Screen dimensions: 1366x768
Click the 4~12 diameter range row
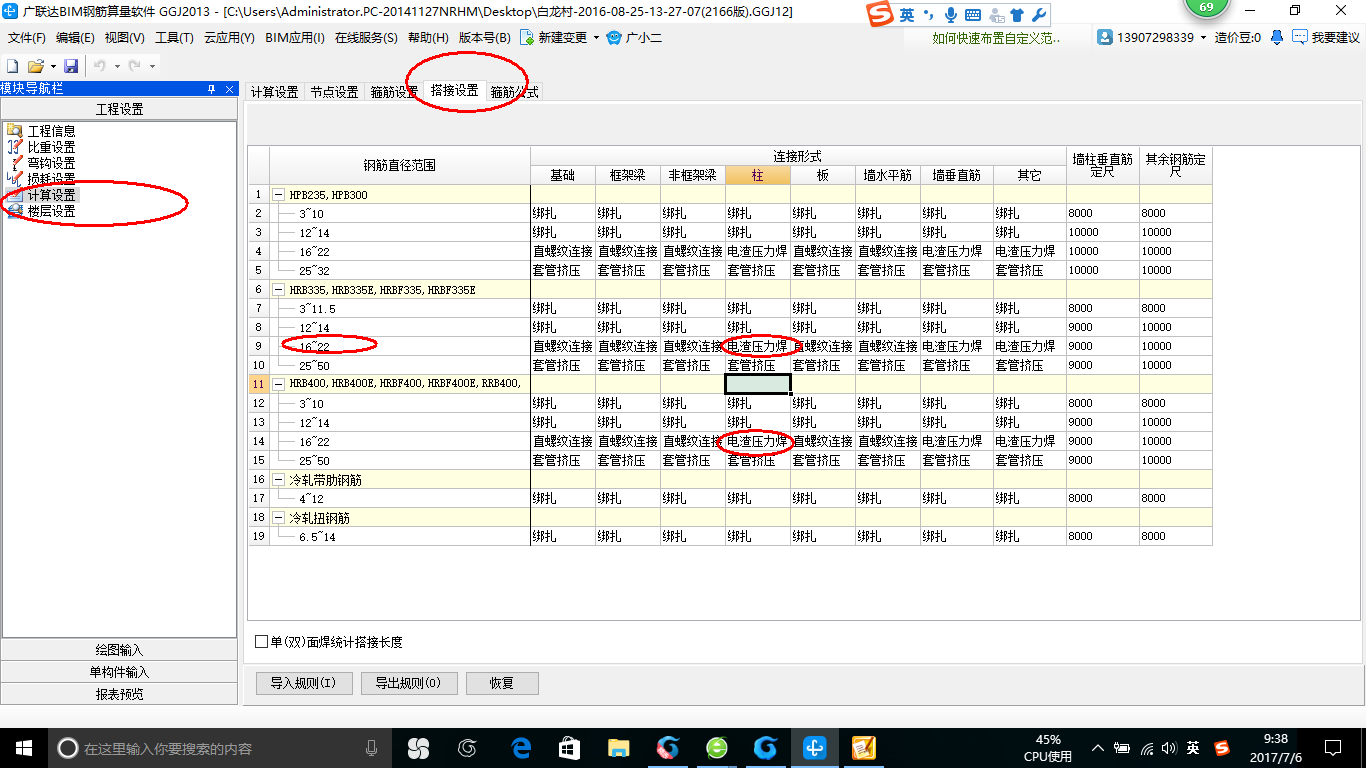click(x=312, y=498)
